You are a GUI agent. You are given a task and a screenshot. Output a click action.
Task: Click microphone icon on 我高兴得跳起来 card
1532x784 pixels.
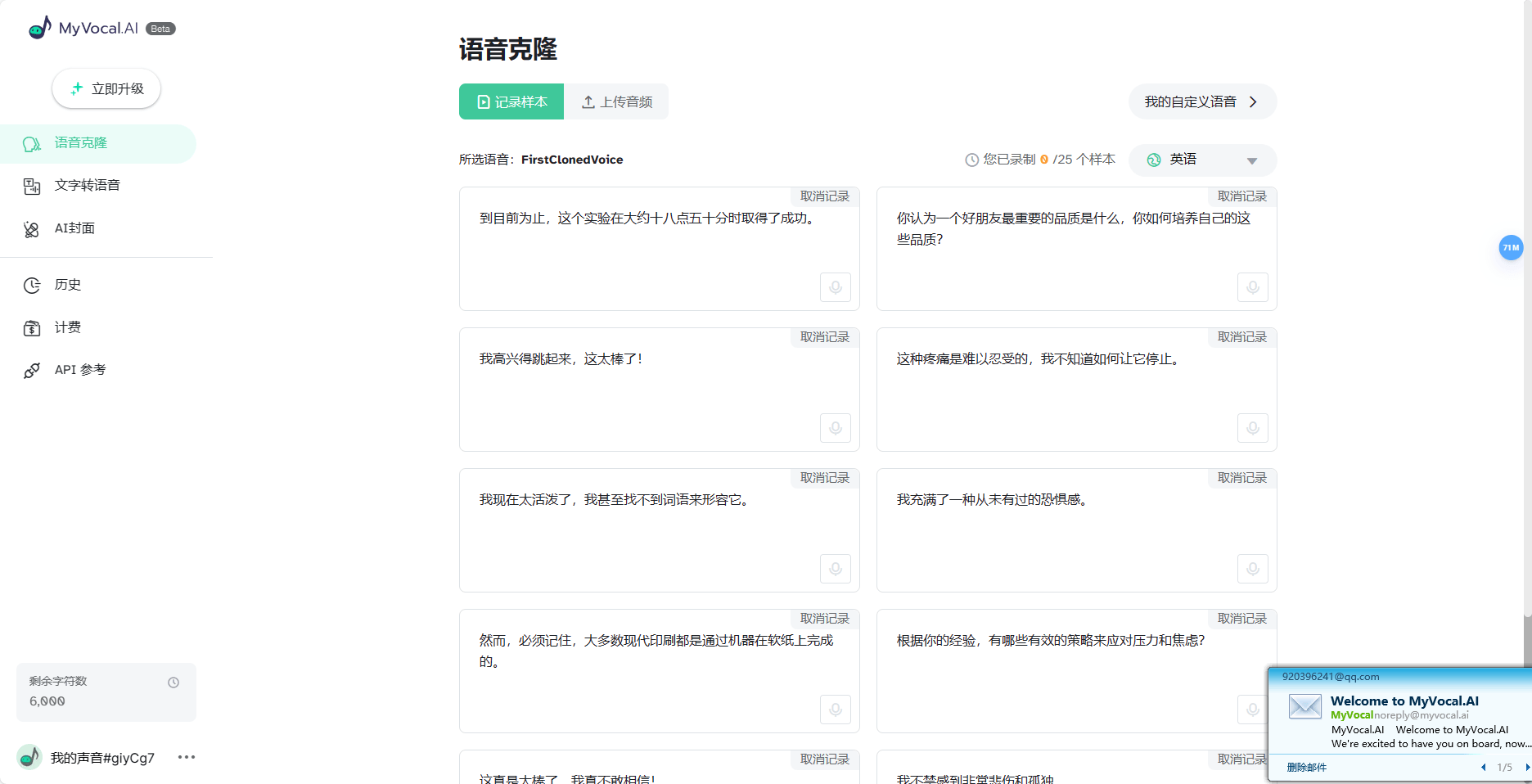click(835, 428)
